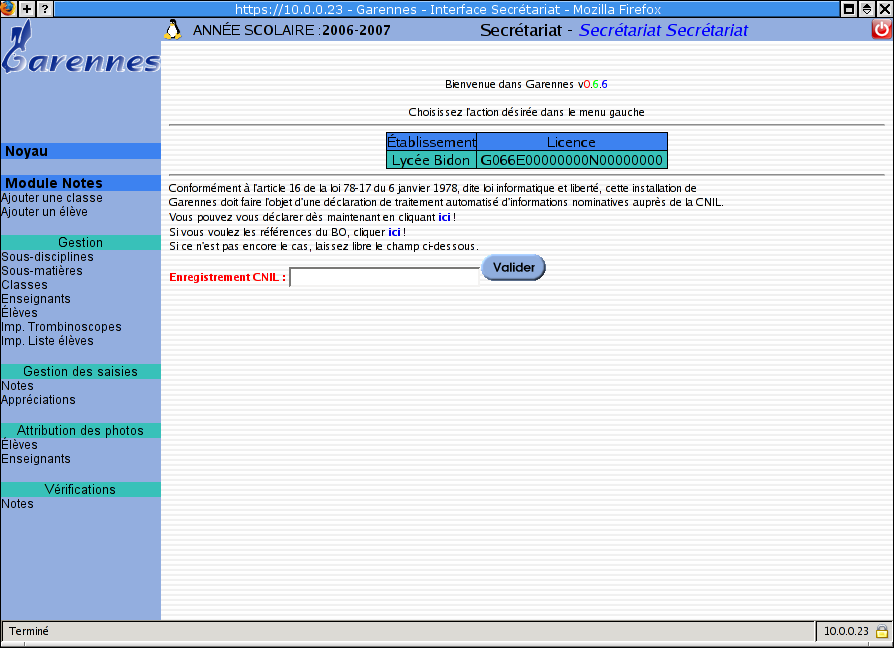894x648 pixels.
Task: Go to Sous-disciplines
Action: tap(48, 257)
